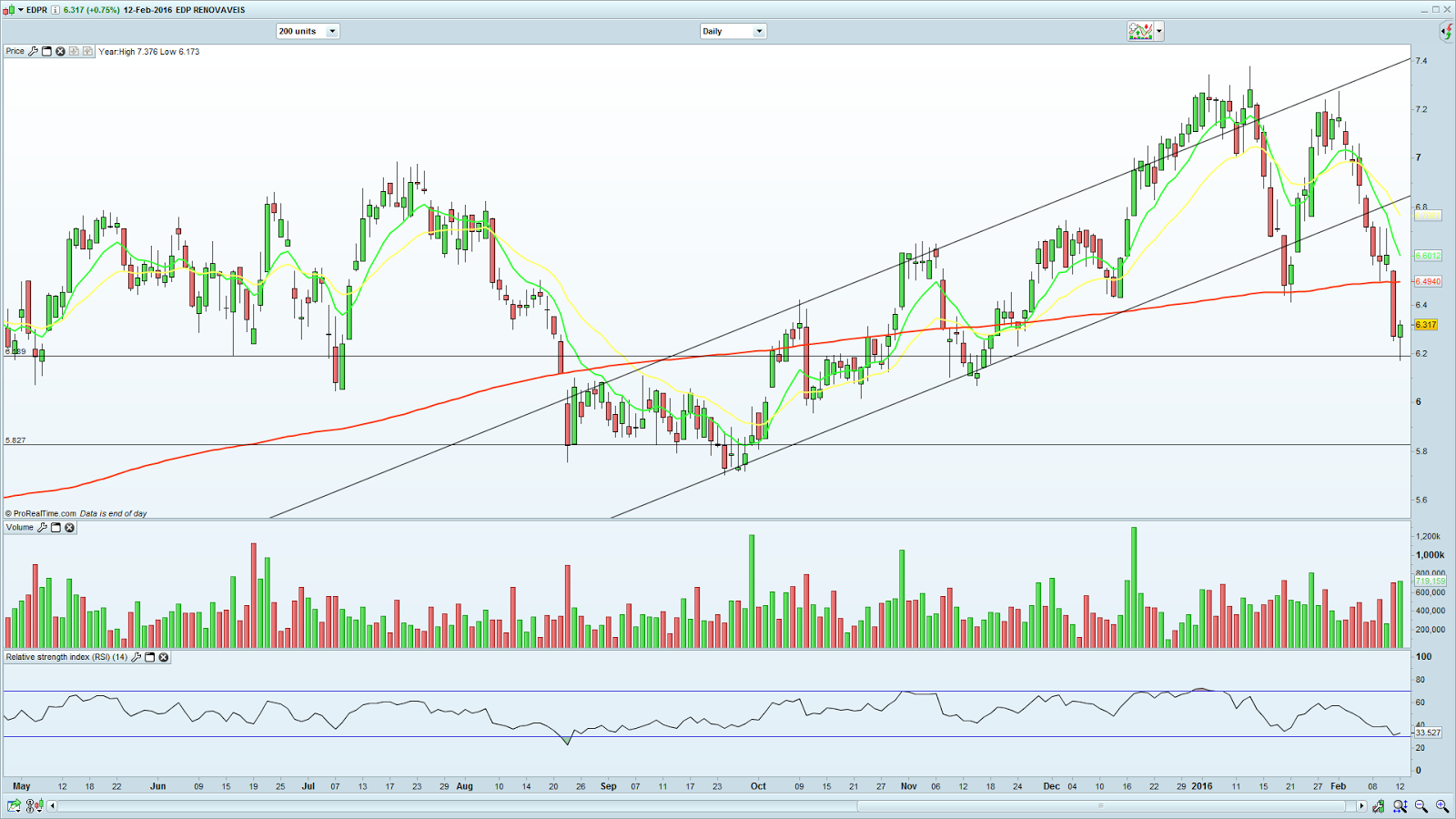Click the Price panel label
Image resolution: width=1456 pixels, height=819 pixels.
(x=15, y=51)
